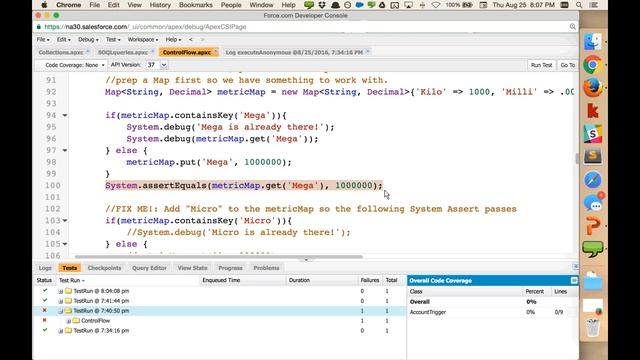Open the Trash in the Dock
The height and width of the screenshot is (360, 640).
click(x=593, y=327)
